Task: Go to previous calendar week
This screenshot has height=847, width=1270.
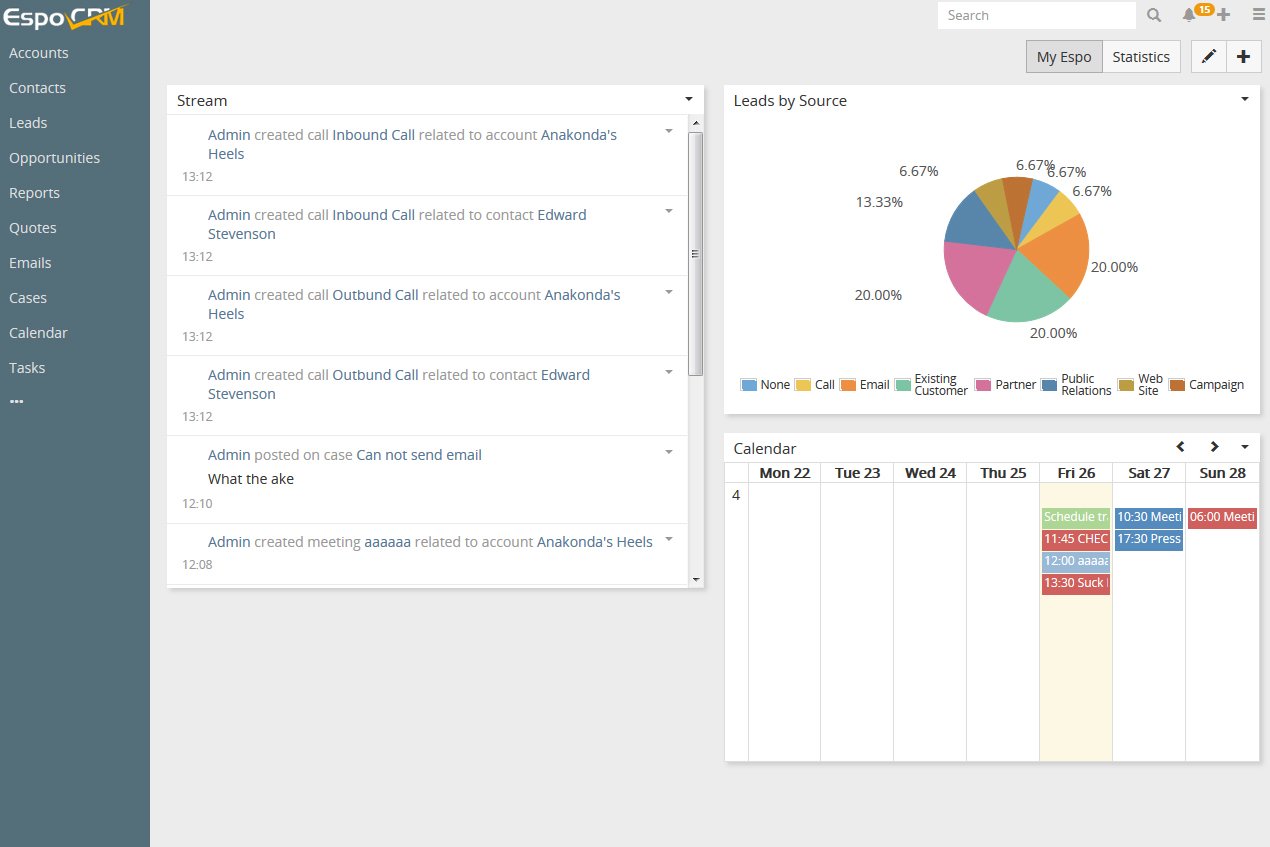Action: tap(1180, 447)
